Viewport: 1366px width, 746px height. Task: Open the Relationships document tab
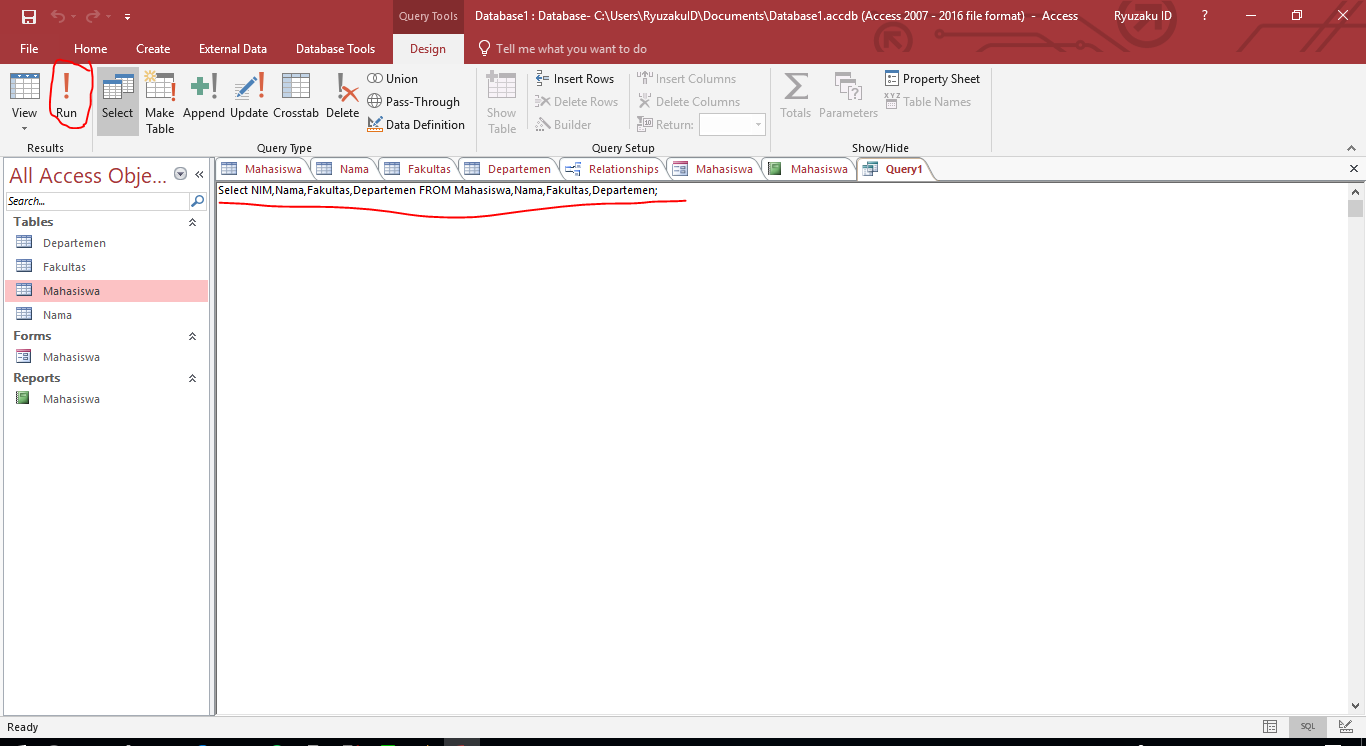(612, 169)
